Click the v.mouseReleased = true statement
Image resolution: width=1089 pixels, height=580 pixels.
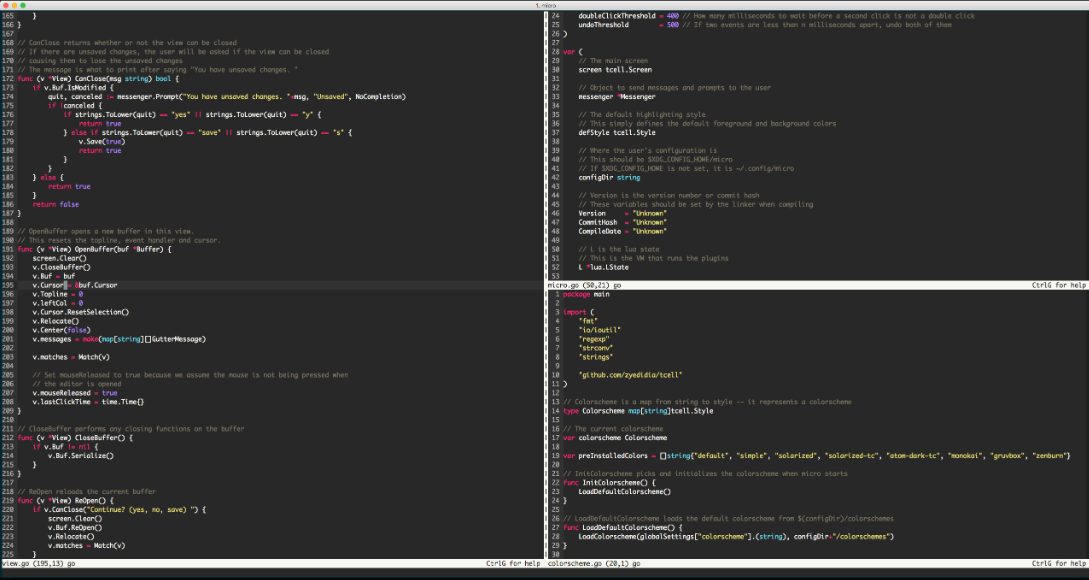pyautogui.click(x=75, y=393)
